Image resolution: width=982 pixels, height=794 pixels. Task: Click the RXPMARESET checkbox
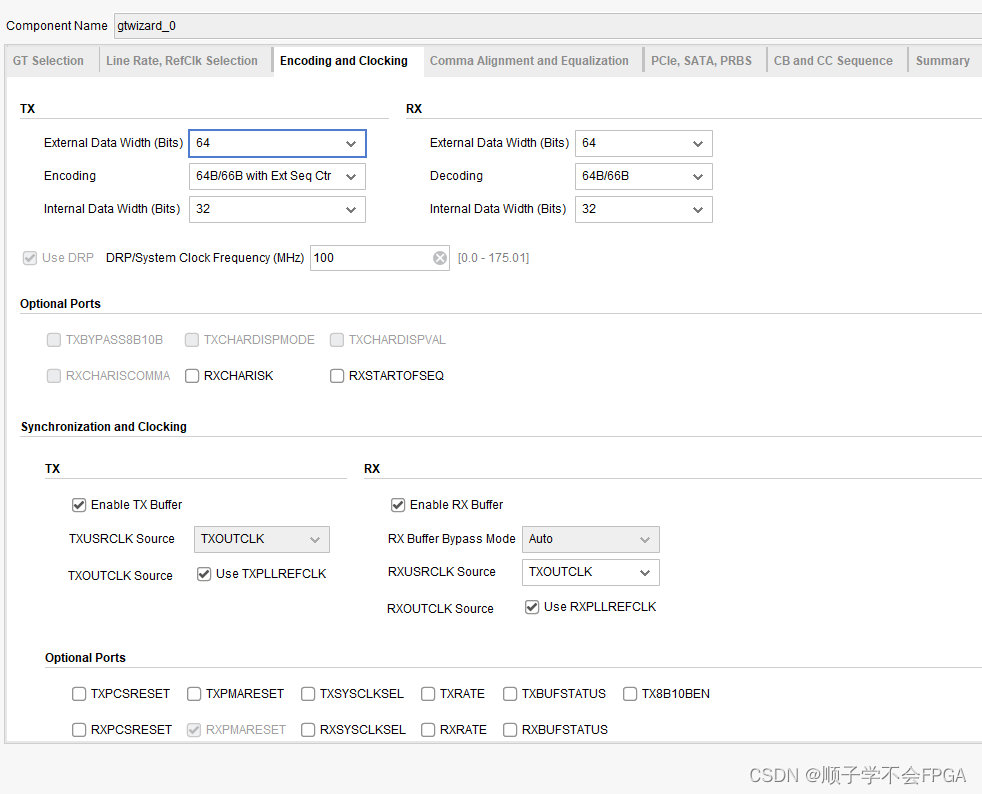pos(194,730)
